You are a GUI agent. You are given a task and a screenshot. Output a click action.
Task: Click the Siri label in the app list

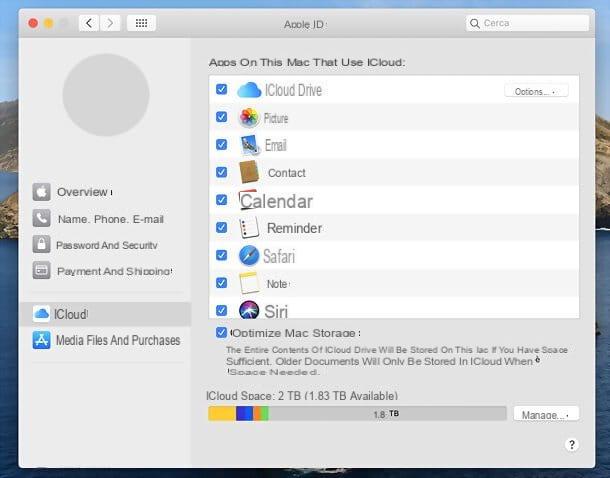pos(276,312)
